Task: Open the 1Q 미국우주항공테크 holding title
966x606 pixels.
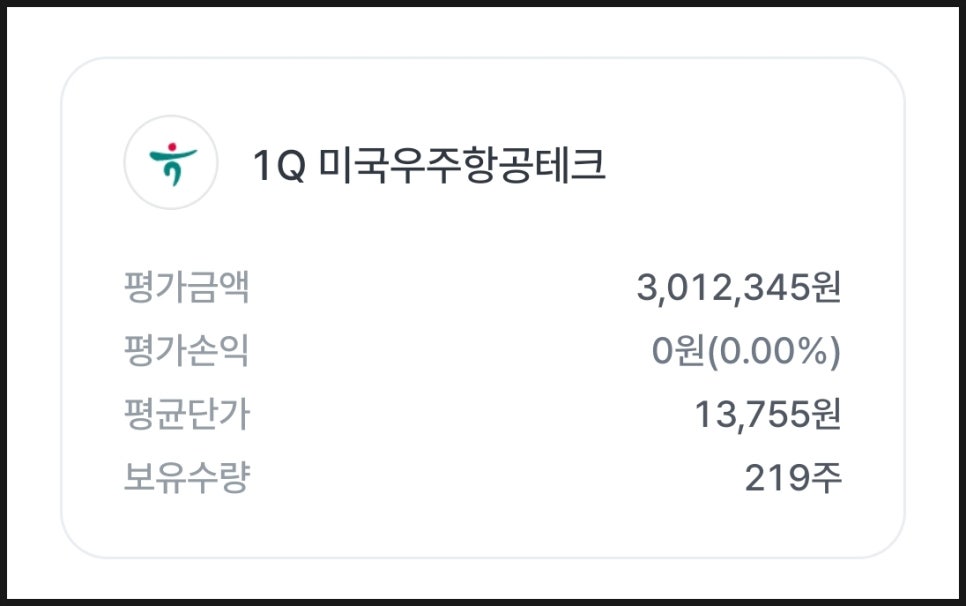Action: pyautogui.click(x=429, y=165)
